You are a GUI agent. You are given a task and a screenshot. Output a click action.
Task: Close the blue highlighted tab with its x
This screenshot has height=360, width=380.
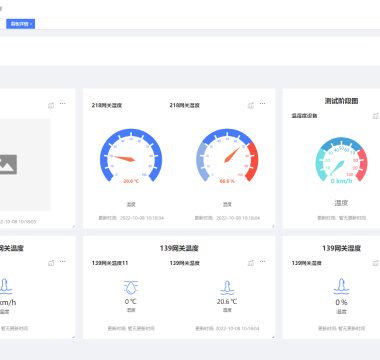(x=31, y=24)
